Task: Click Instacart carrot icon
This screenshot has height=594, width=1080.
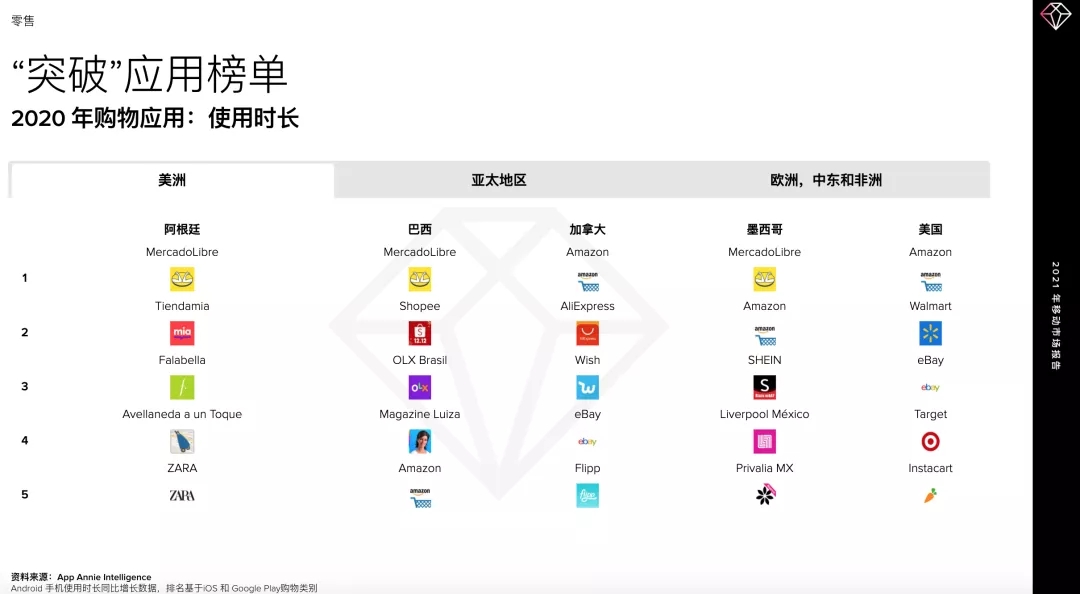Action: [931, 495]
